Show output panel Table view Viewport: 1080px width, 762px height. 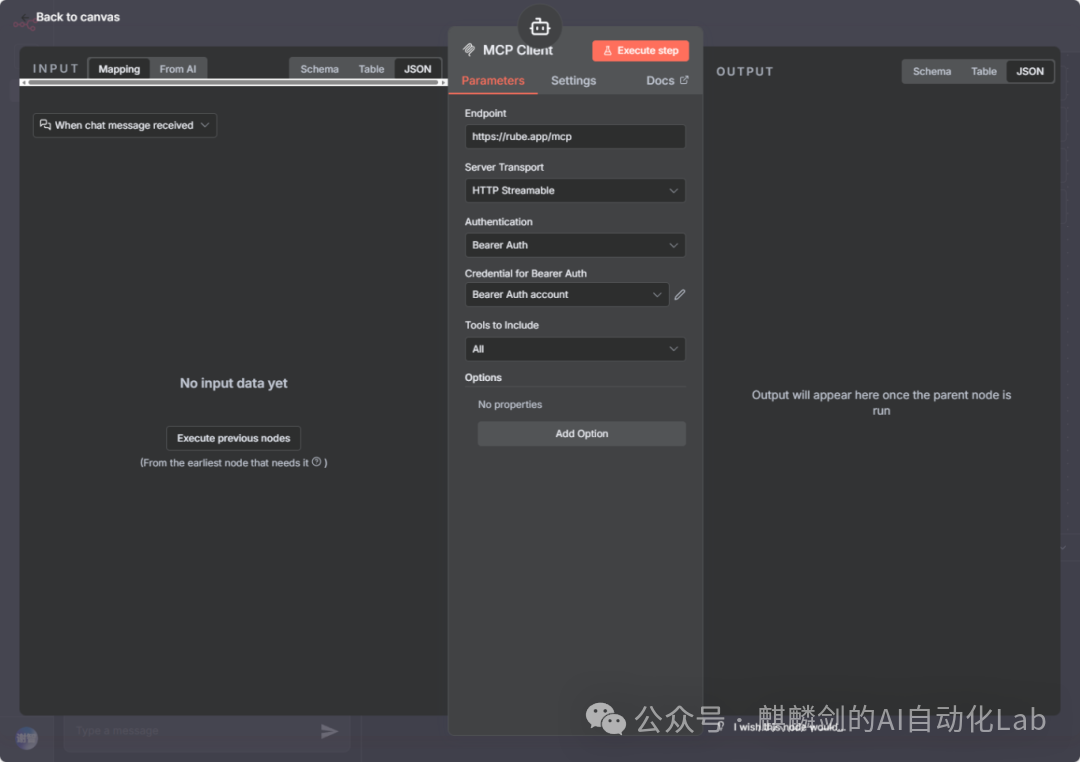pos(984,72)
